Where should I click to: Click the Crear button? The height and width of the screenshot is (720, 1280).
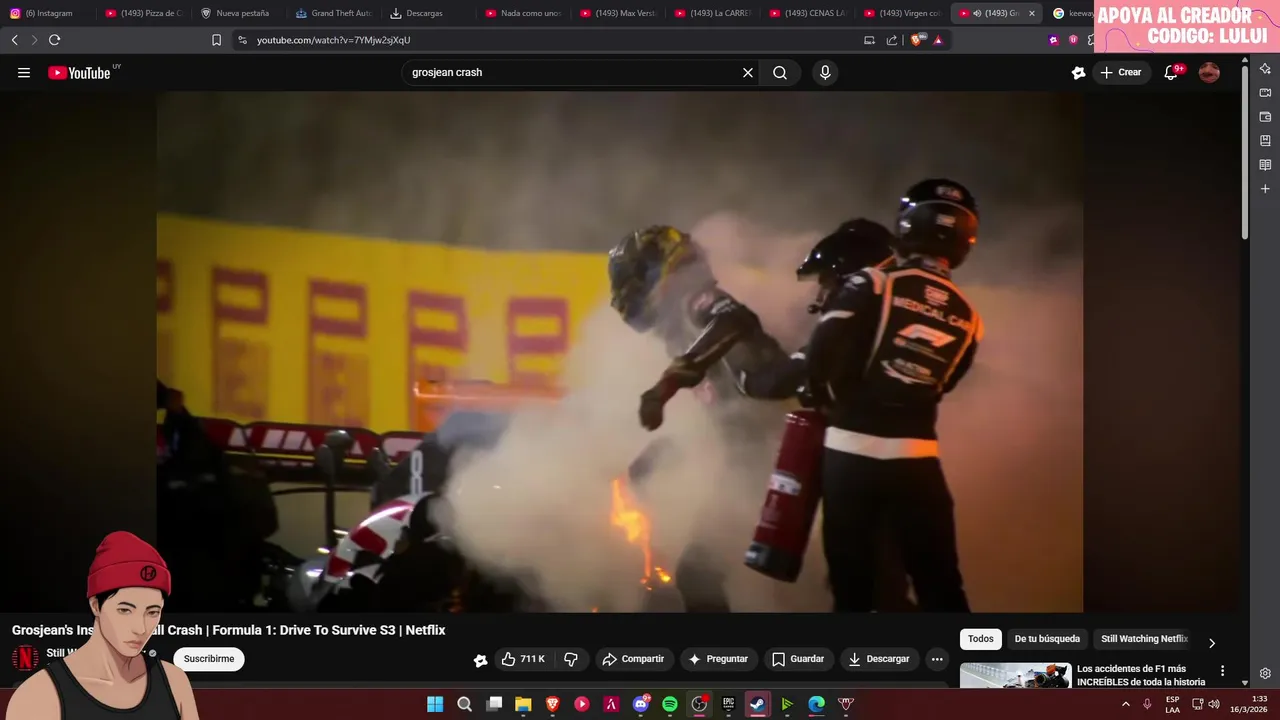[1121, 72]
